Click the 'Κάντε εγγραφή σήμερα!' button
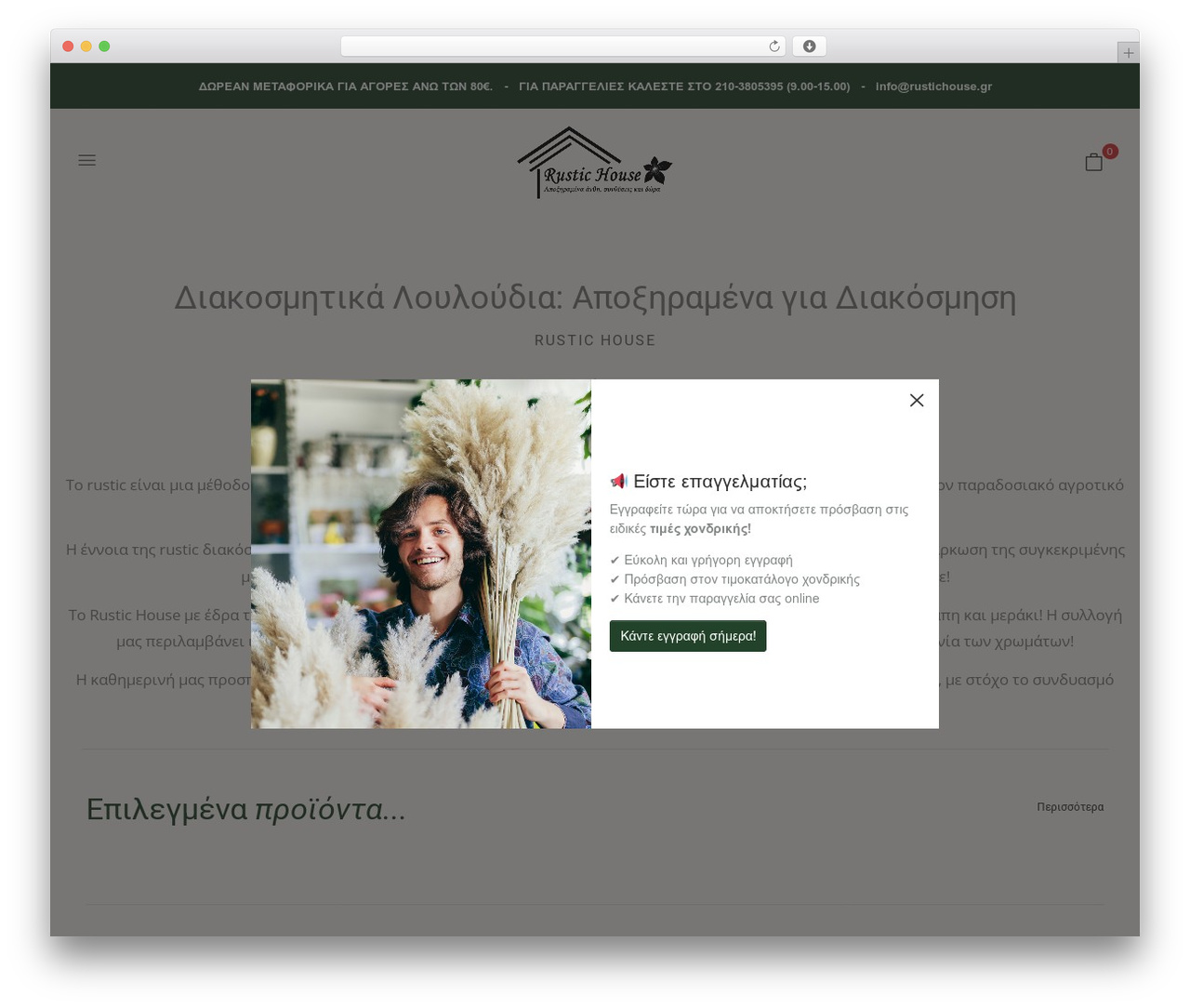Viewport: 1190px width, 1008px height. click(x=688, y=636)
